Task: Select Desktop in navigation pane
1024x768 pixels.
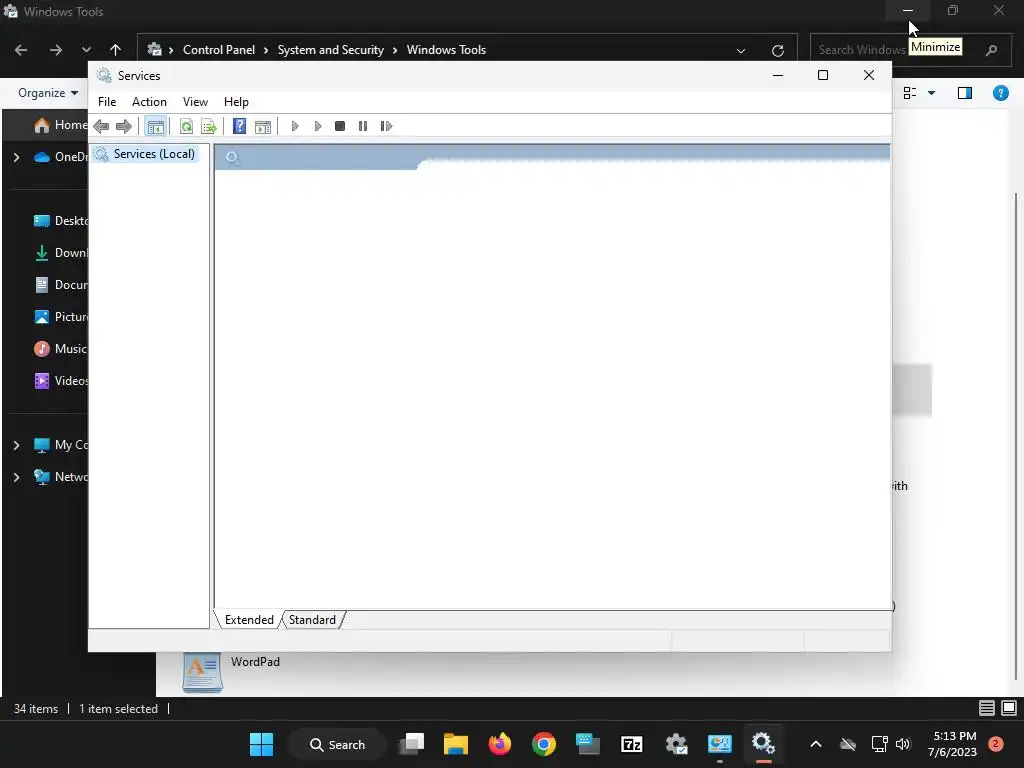Action: (60, 221)
